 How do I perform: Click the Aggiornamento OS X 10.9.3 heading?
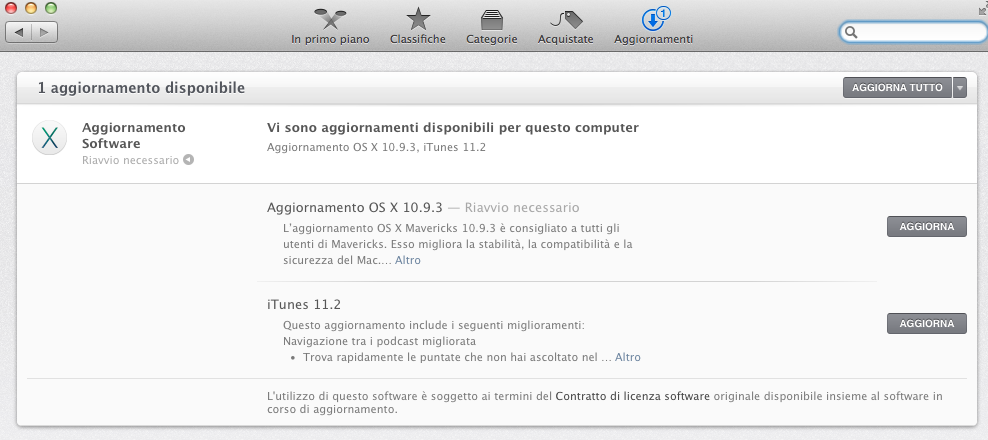(355, 207)
